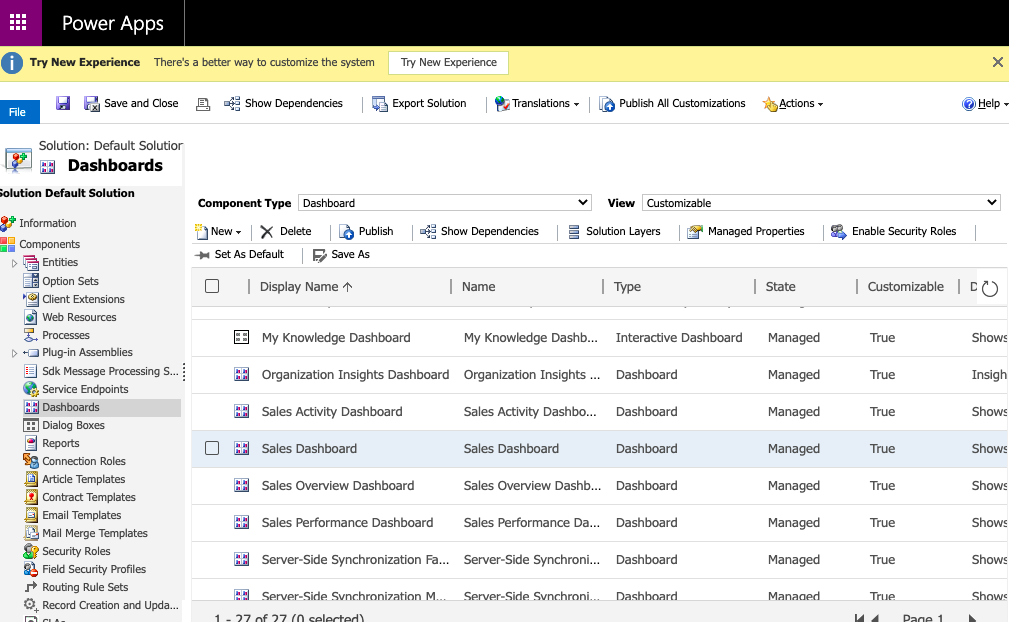Expand the Entities tree node
Screen dimensions: 1009x622
click(14, 263)
